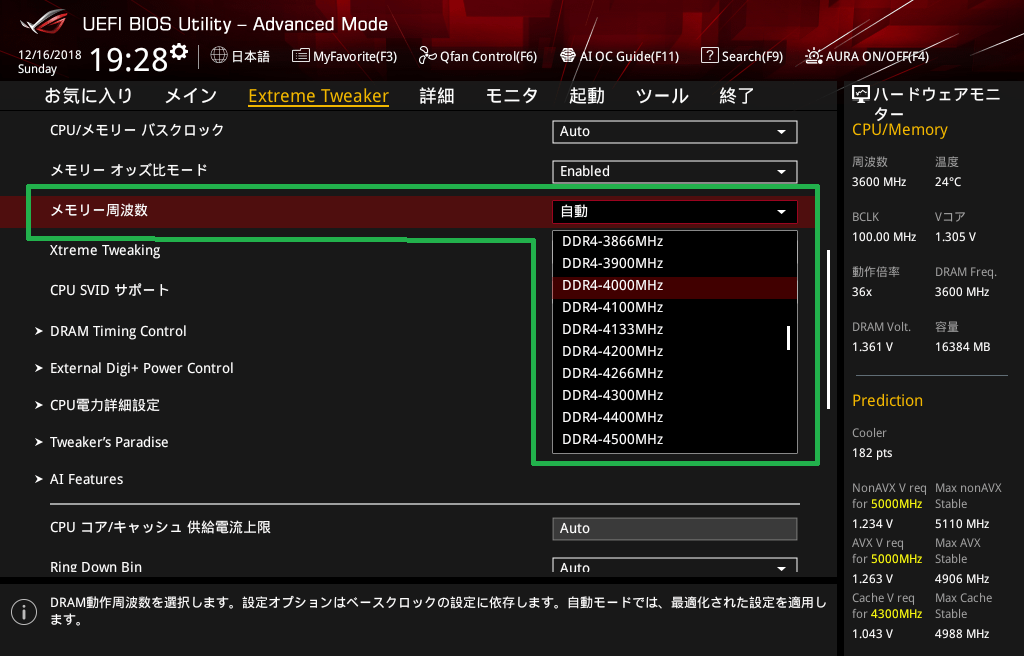Switch to お気に入り tab
Screen dimensions: 1024x656
click(x=89, y=96)
